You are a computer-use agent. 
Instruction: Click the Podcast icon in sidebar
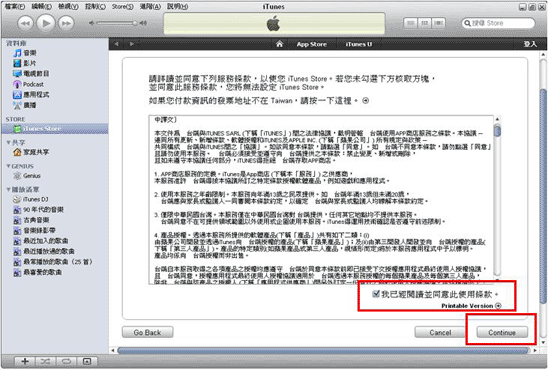click(x=17, y=84)
